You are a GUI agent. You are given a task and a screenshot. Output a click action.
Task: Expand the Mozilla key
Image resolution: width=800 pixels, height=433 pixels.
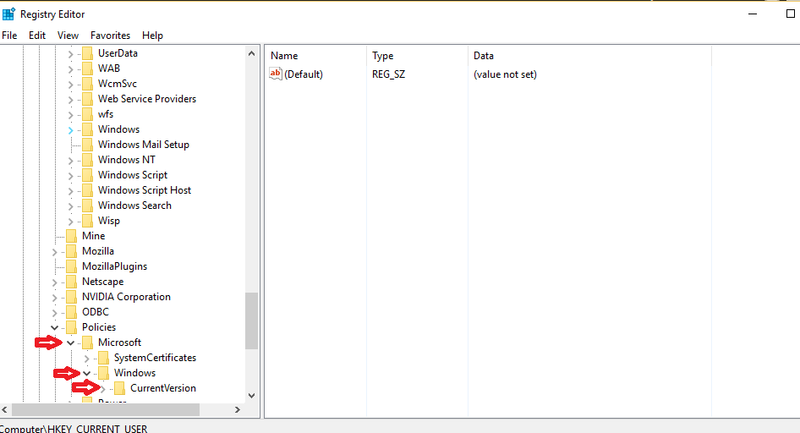(x=55, y=252)
